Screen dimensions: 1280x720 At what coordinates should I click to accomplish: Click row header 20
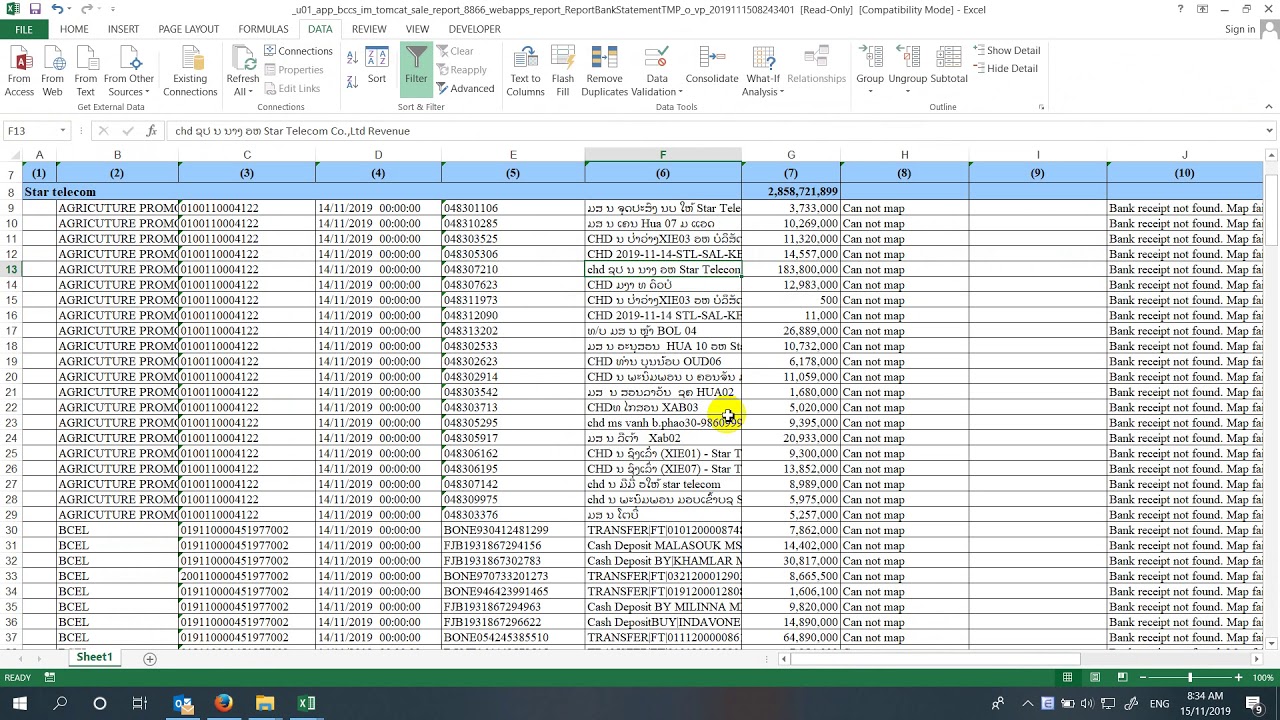click(x=11, y=377)
